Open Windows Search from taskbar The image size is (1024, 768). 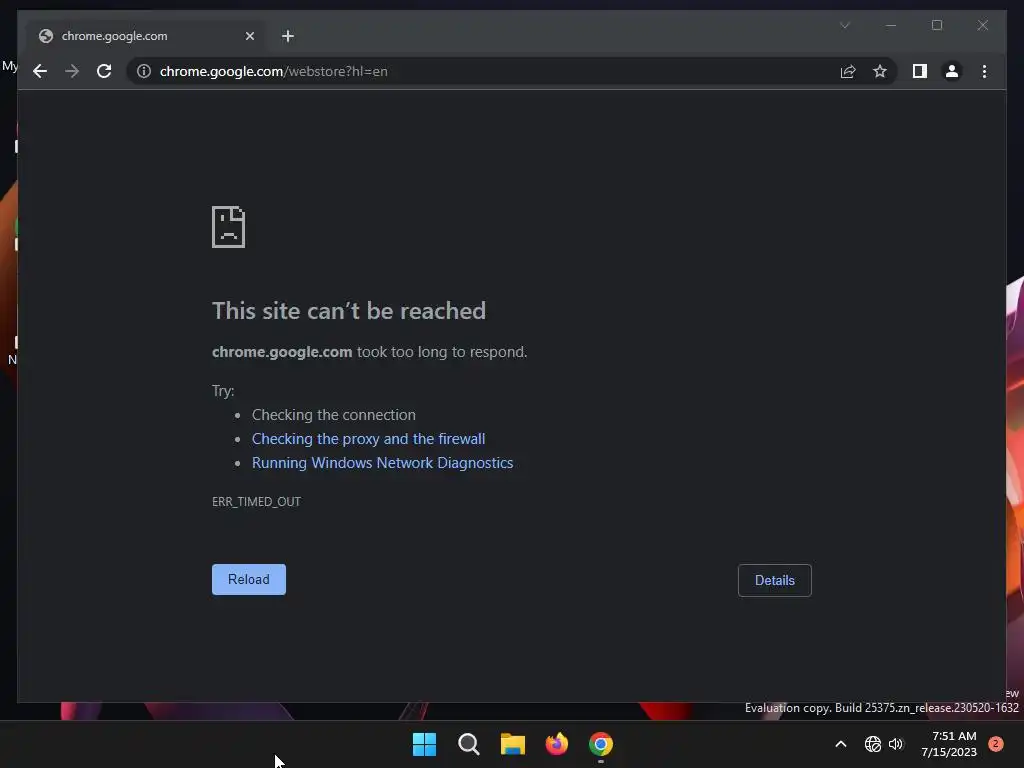click(469, 744)
